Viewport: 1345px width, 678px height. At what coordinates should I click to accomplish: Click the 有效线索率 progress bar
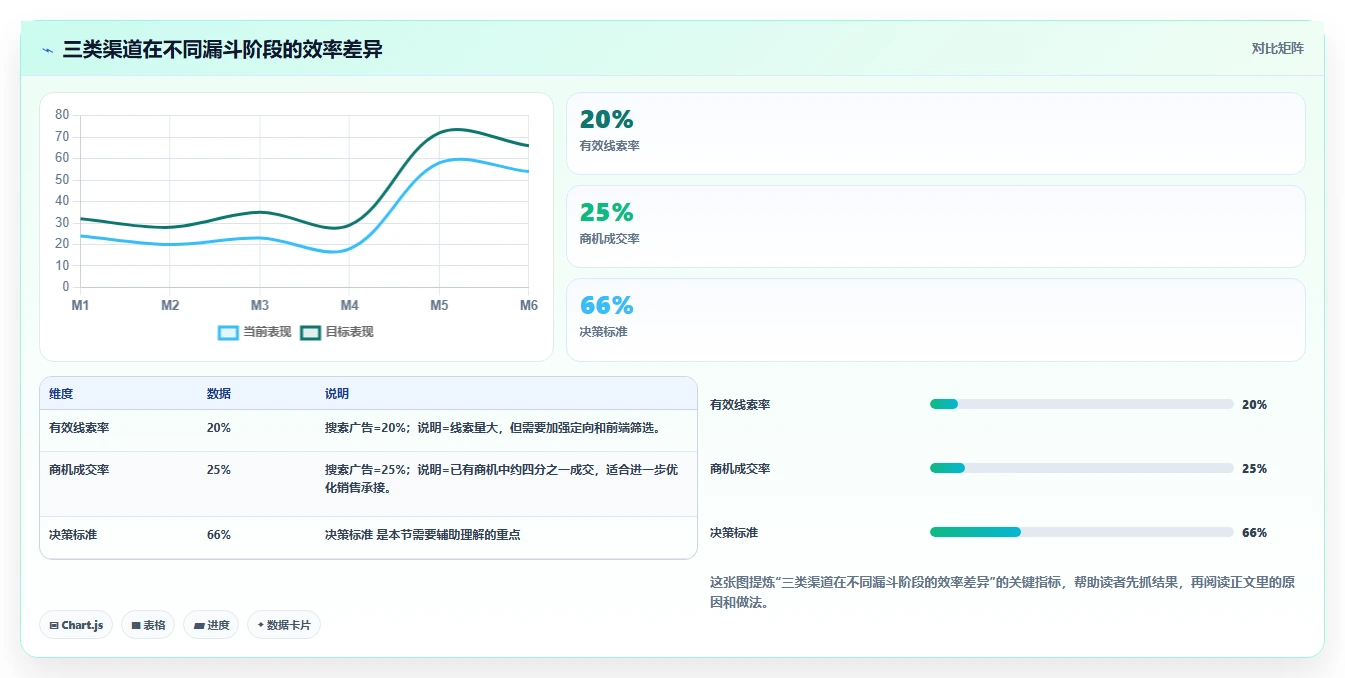[x=1081, y=404]
